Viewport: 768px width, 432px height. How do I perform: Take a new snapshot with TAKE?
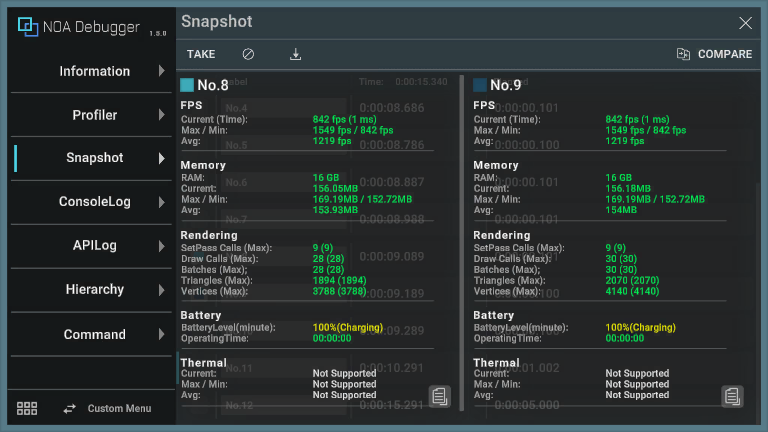(x=201, y=54)
